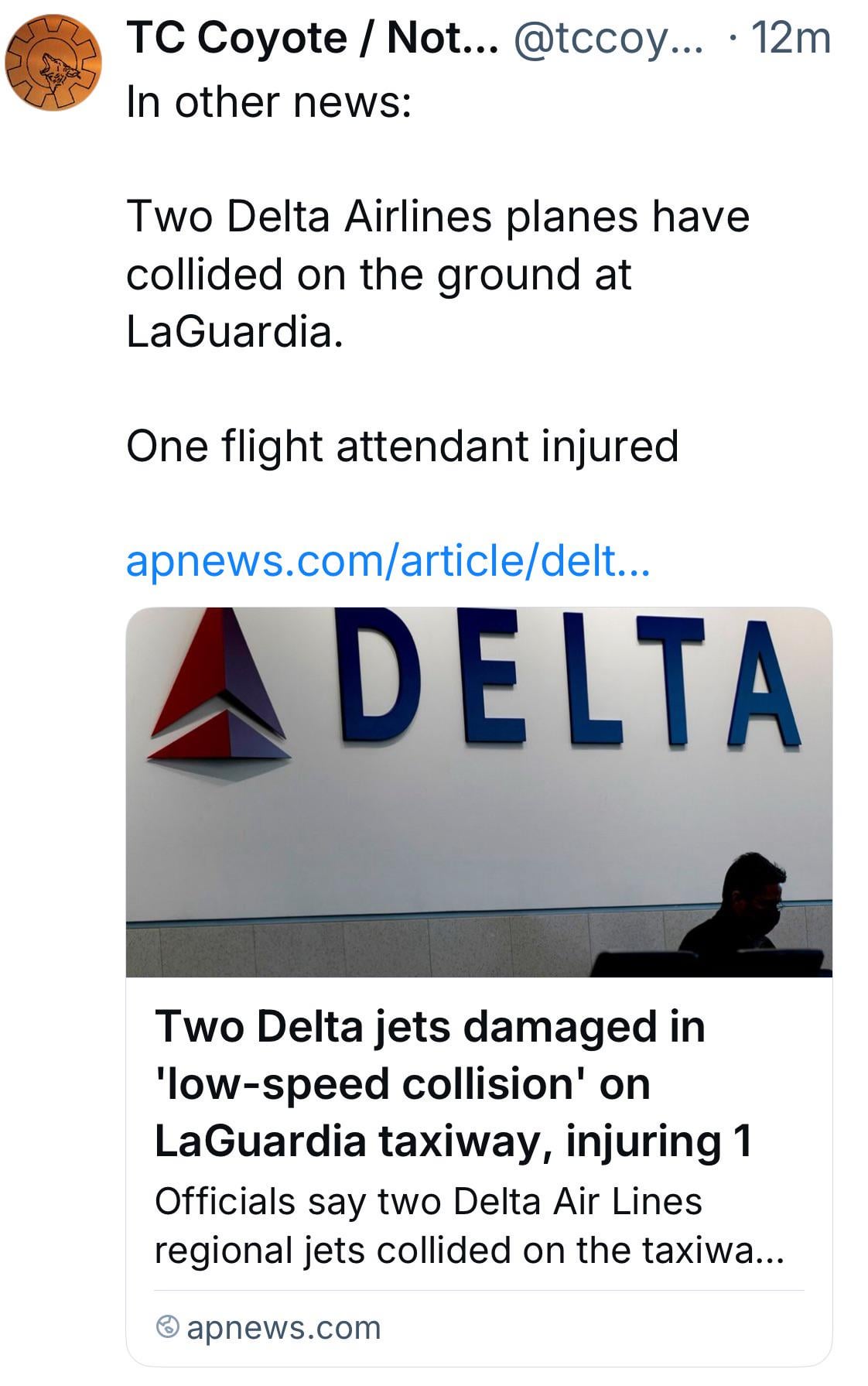Click "collided on the ground at" tweet line

click(379, 273)
